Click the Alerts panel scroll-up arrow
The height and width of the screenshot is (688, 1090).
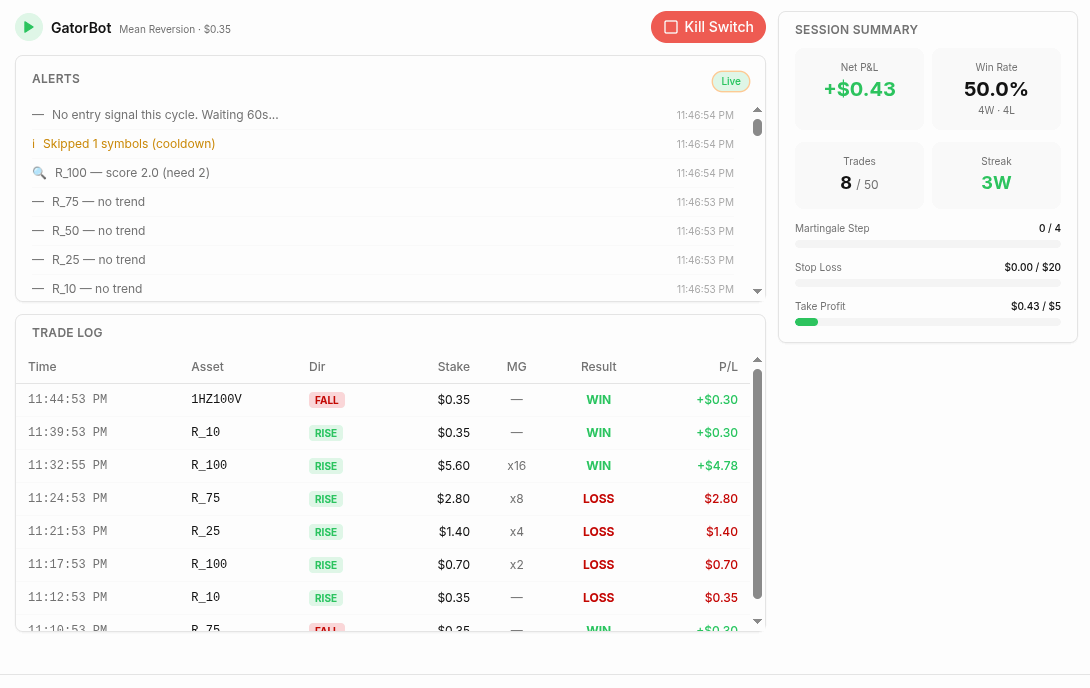[758, 110]
